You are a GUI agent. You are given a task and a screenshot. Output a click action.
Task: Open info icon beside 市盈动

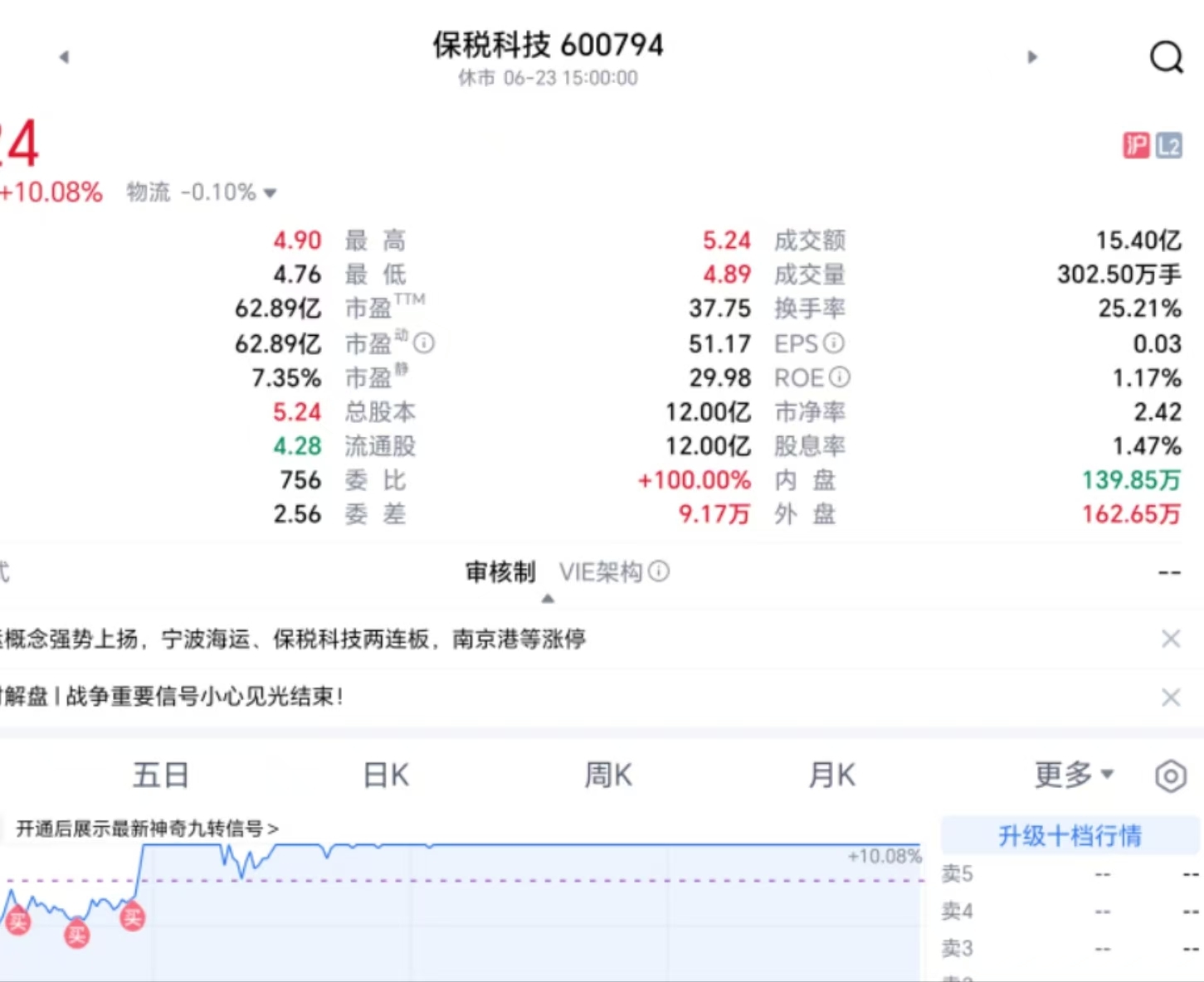click(x=424, y=343)
